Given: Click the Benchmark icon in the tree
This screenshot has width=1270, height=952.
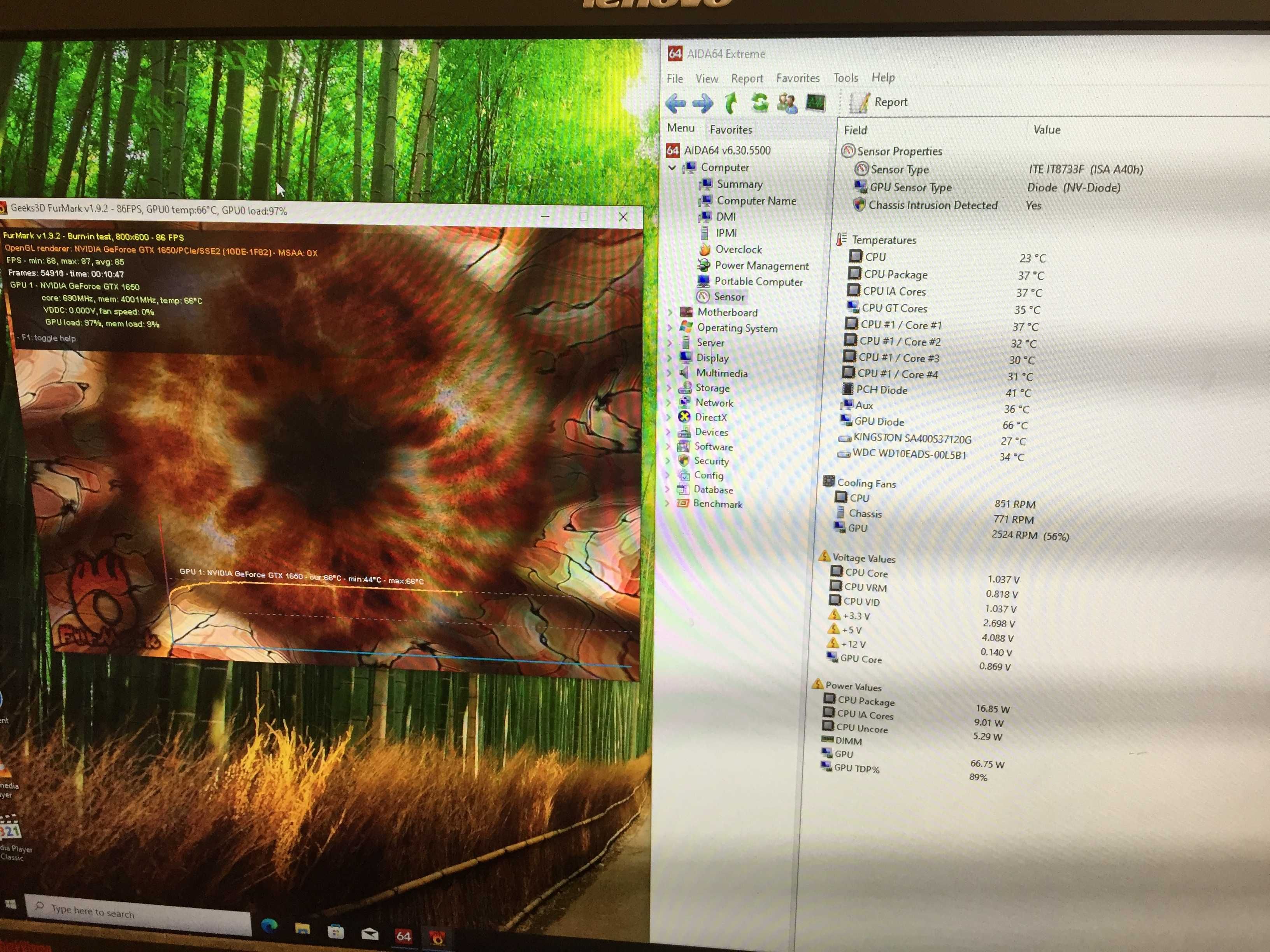Looking at the screenshot, I should point(682,503).
